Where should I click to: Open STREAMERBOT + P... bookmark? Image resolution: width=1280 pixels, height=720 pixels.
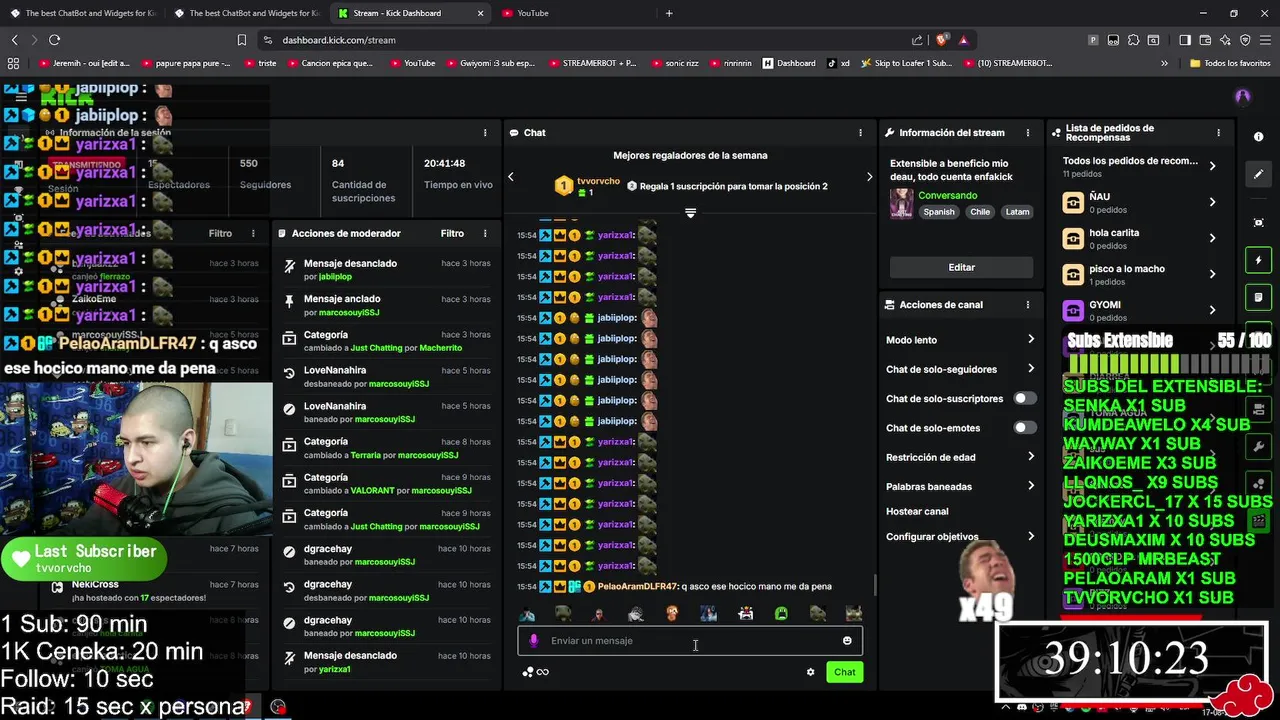[592, 63]
